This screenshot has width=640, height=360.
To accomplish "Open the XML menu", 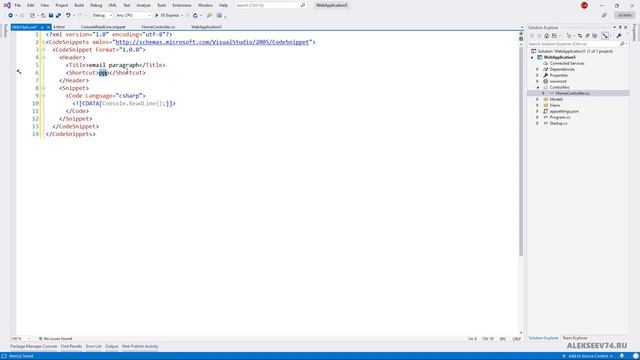I will (113, 5).
